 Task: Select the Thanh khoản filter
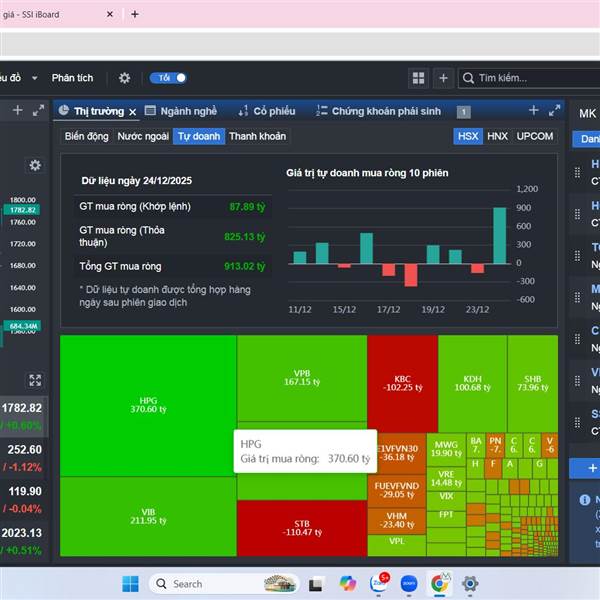(258, 136)
